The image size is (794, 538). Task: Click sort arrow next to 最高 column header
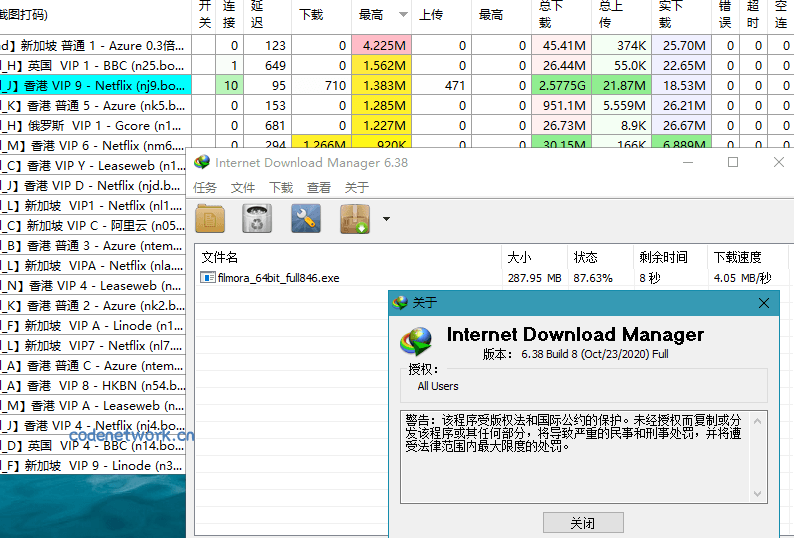pos(403,15)
